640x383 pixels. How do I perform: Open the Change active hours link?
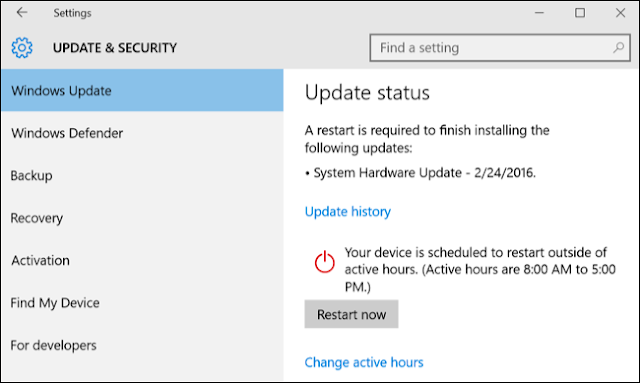[x=364, y=362]
